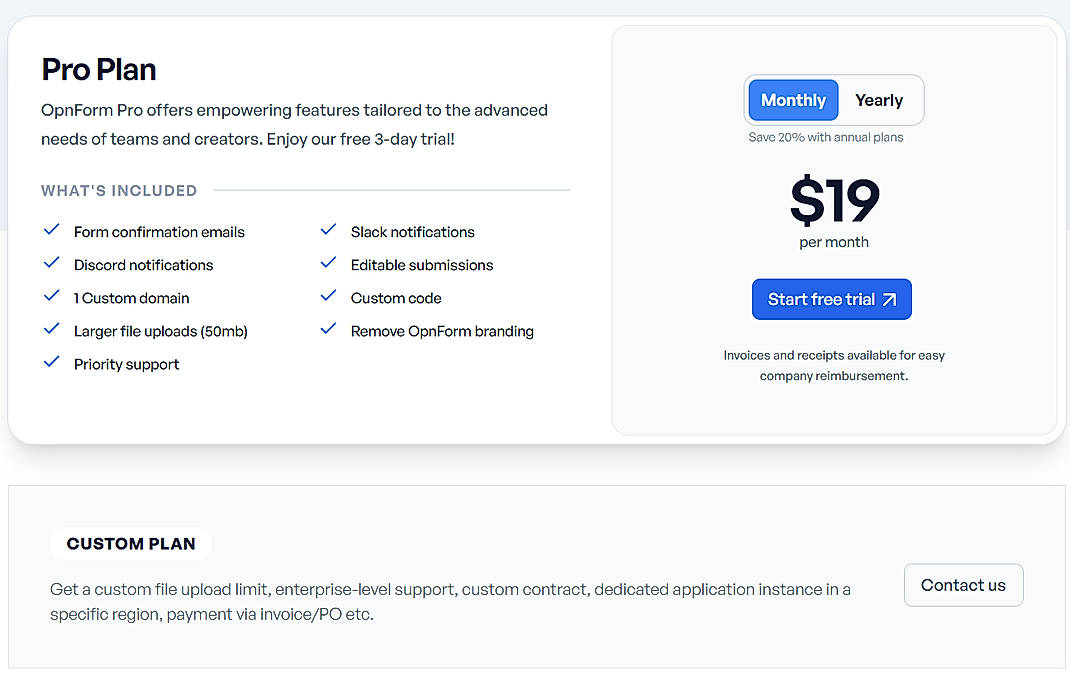Click the Pro Plan heading
This screenshot has height=681, width=1070.
(98, 69)
